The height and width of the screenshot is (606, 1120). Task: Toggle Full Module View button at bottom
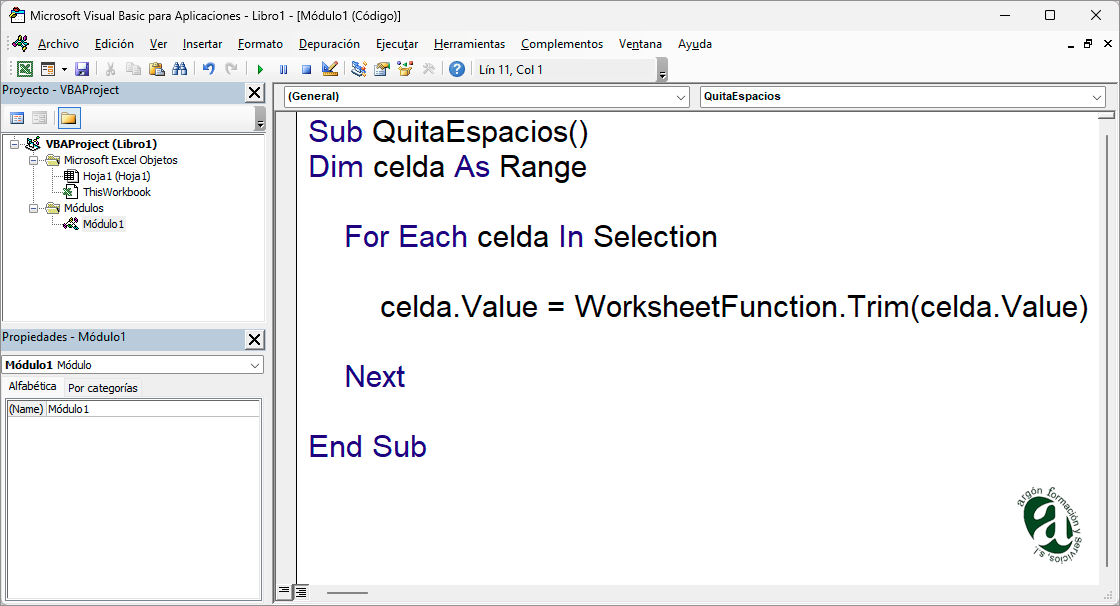301,592
